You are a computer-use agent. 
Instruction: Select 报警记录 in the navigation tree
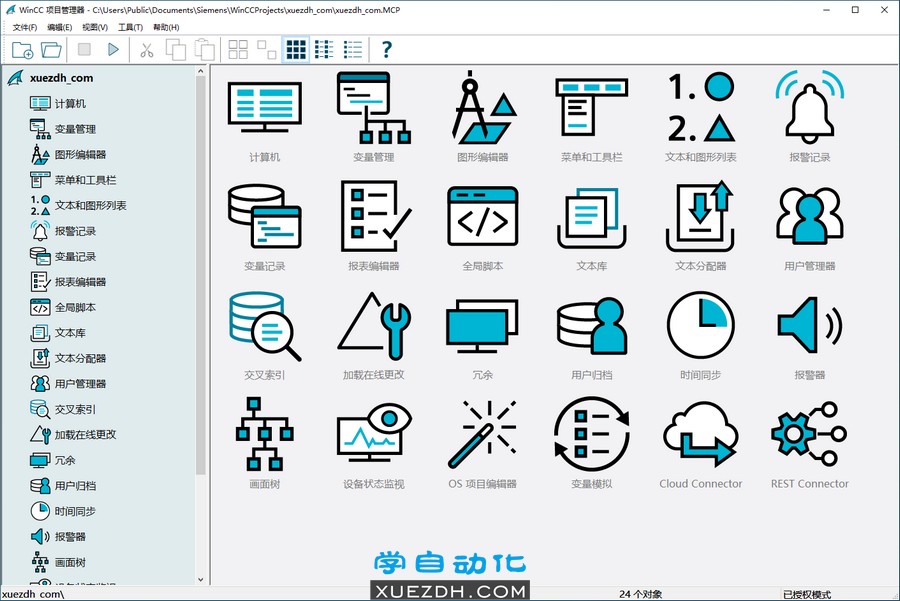(75, 231)
